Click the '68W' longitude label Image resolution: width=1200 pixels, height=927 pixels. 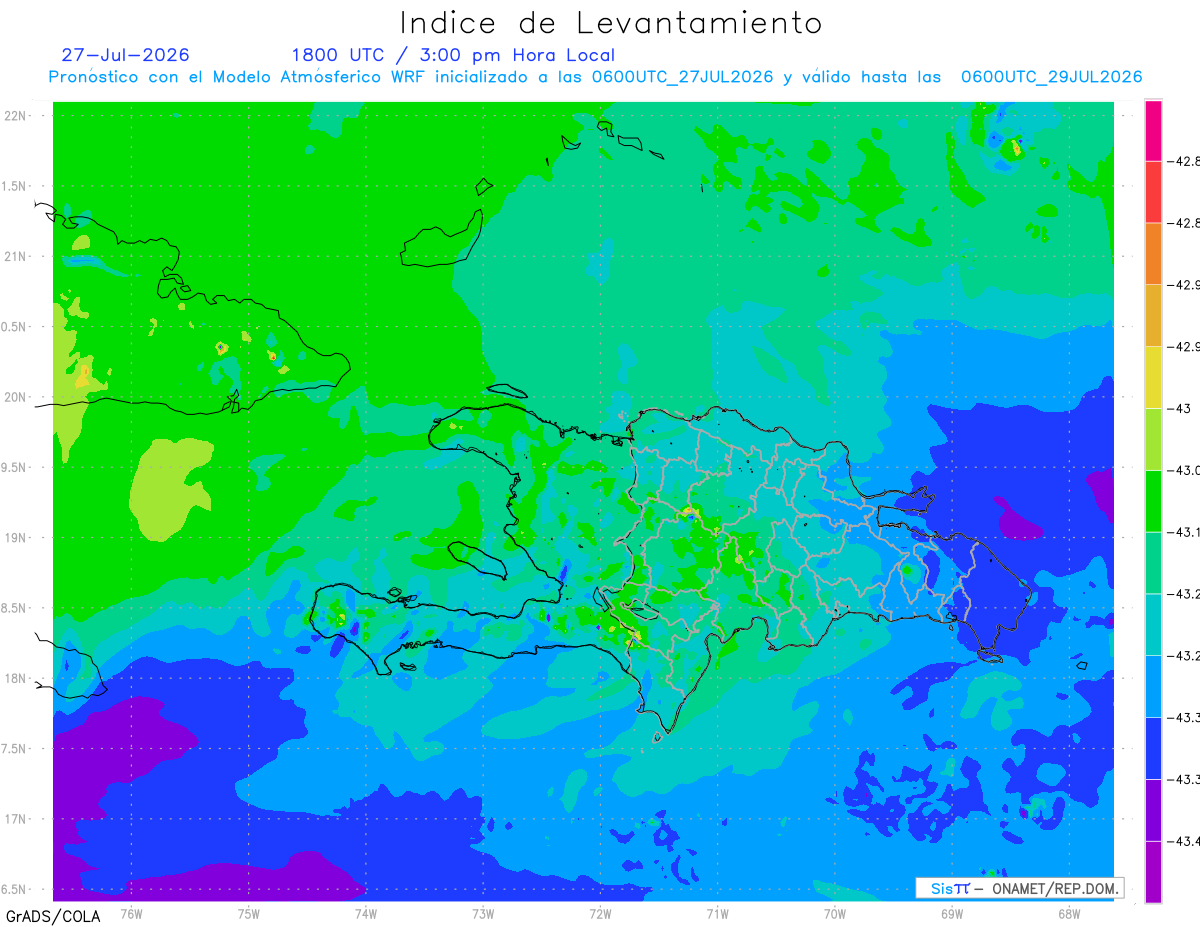coord(1069,912)
